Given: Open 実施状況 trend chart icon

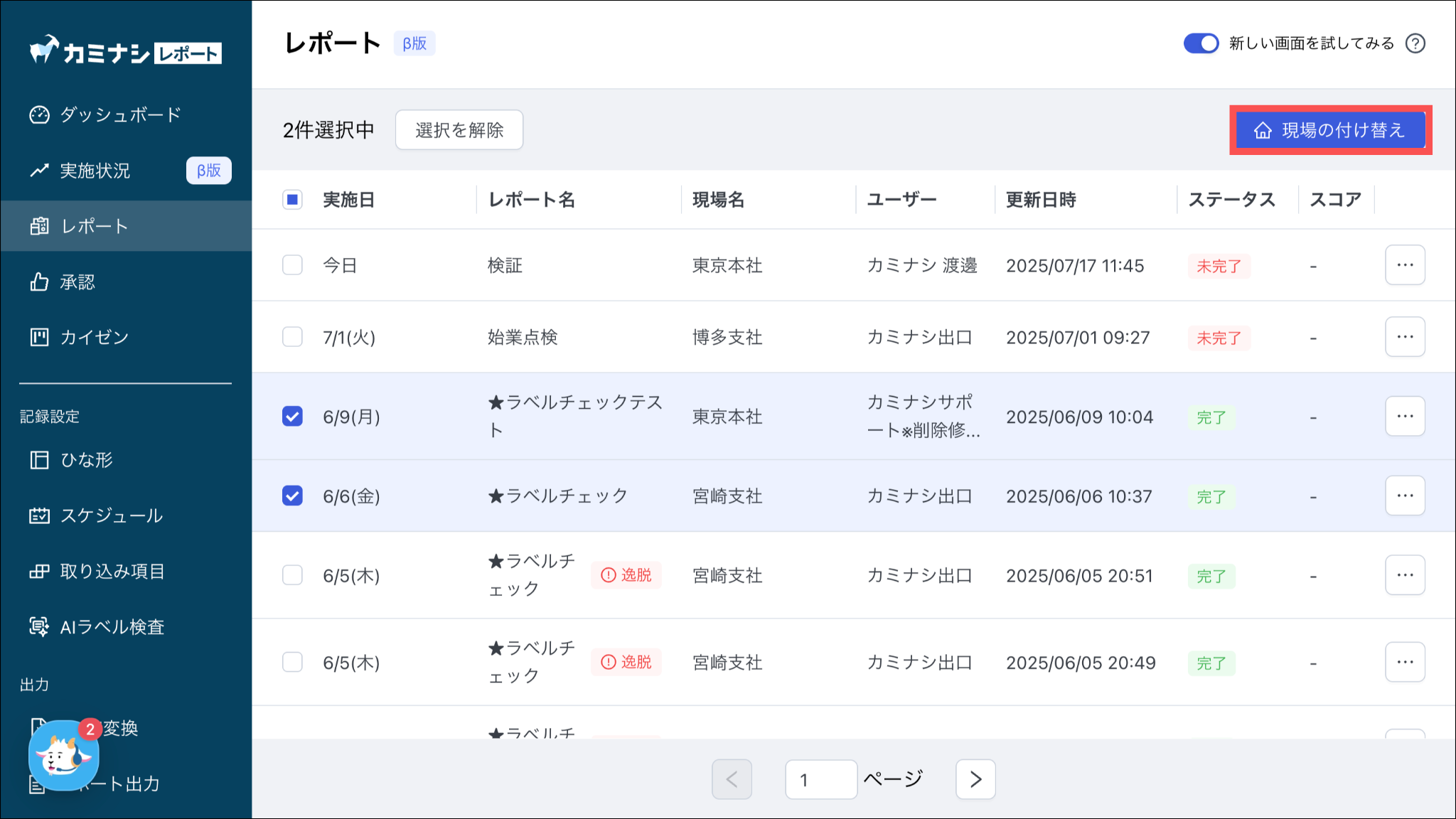Looking at the screenshot, I should pos(39,171).
